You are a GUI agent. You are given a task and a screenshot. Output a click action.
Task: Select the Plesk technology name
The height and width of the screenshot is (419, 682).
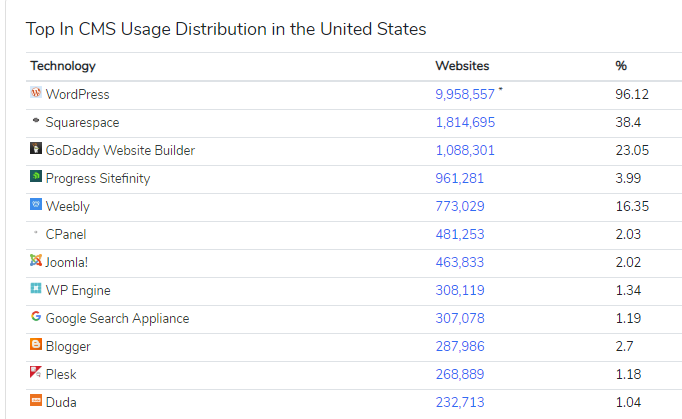coord(61,374)
